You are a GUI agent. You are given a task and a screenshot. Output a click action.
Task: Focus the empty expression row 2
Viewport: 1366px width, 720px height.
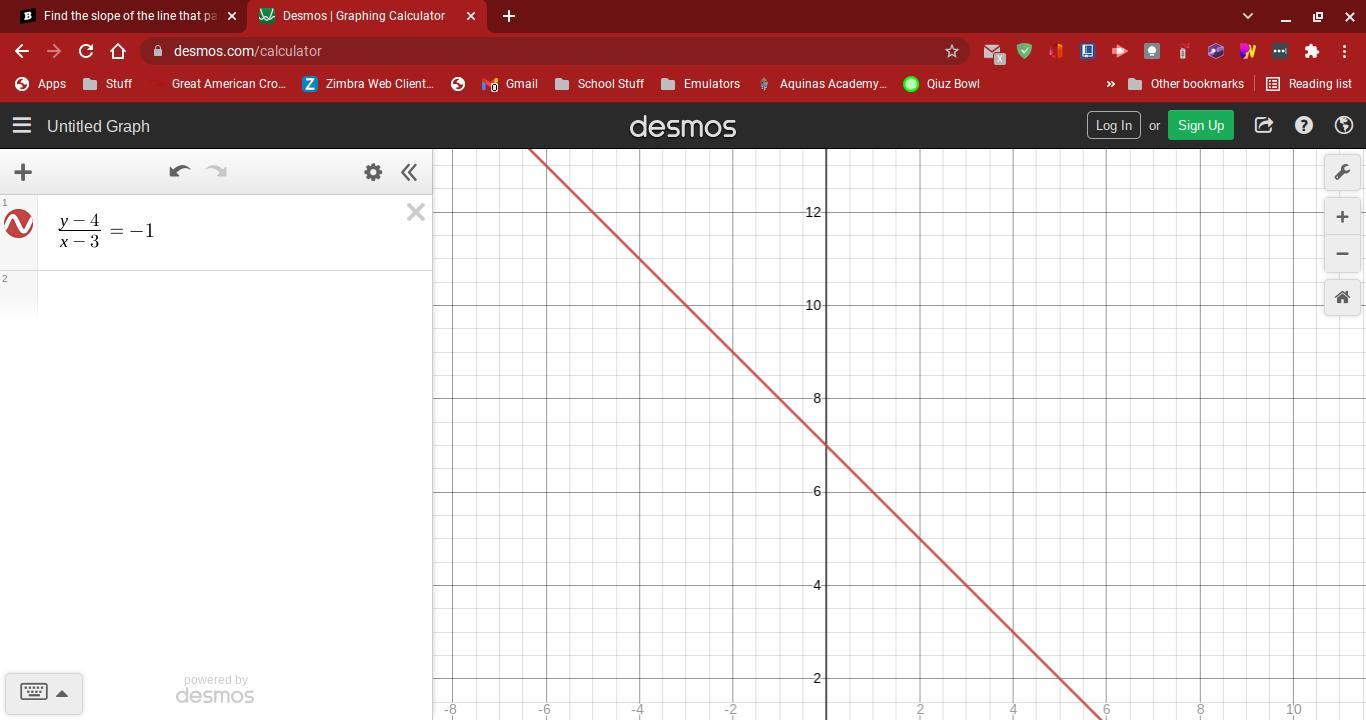click(234, 293)
